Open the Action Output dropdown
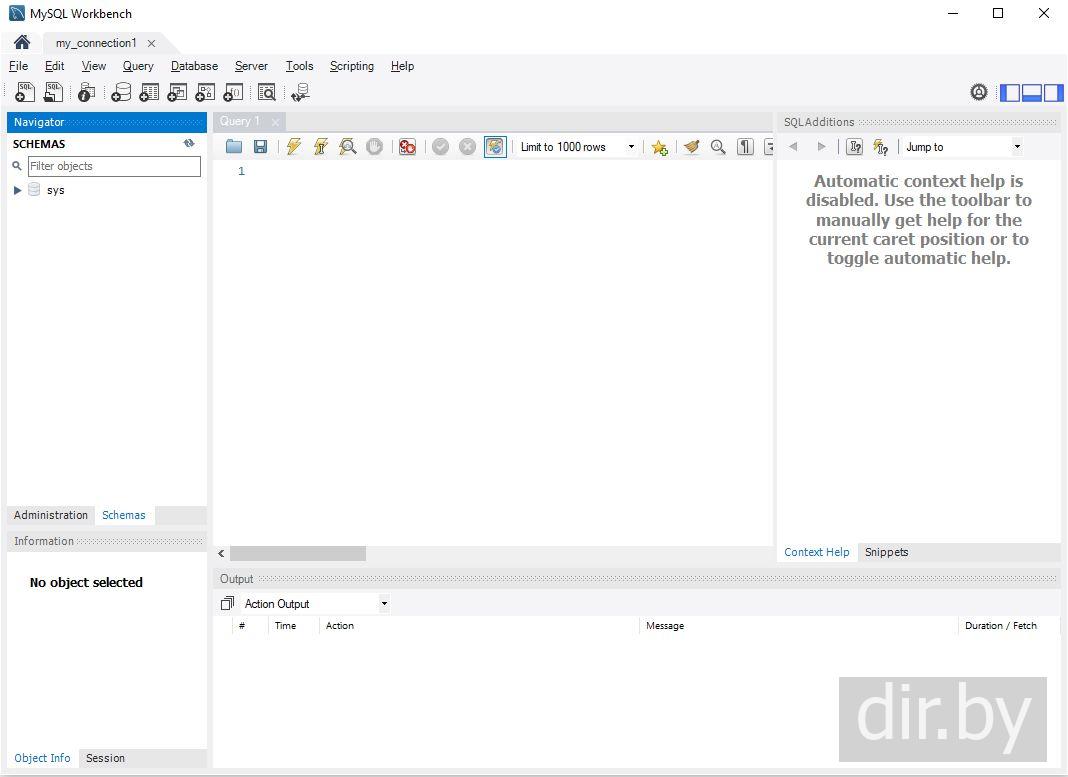 (315, 604)
